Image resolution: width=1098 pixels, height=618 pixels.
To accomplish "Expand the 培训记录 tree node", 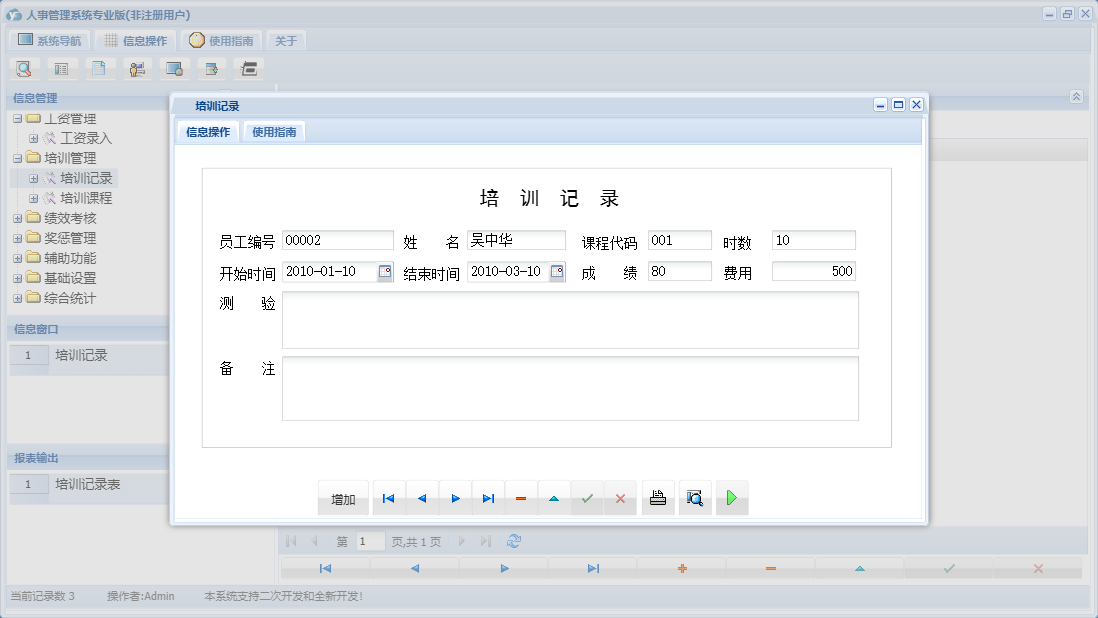I will [x=34, y=177].
